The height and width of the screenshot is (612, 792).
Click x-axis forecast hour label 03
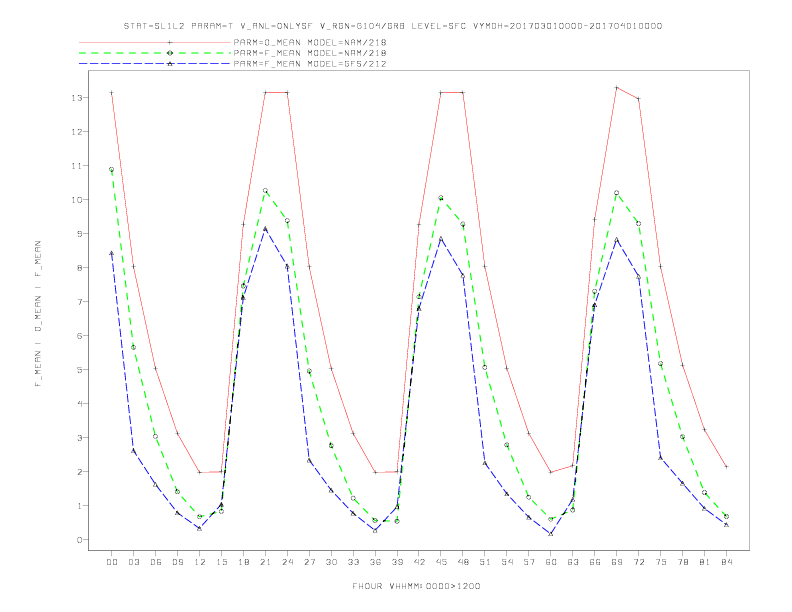[133, 562]
